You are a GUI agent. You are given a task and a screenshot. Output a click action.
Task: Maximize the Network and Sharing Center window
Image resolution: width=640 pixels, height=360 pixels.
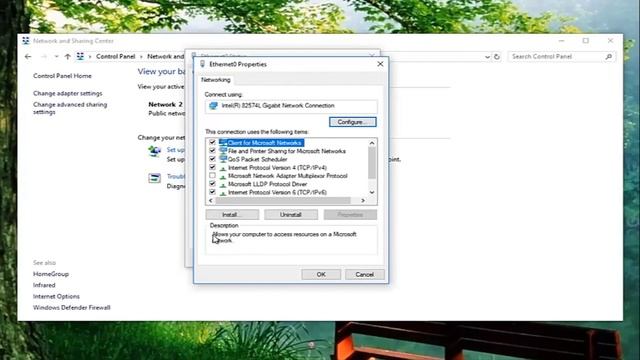pyautogui.click(x=586, y=41)
